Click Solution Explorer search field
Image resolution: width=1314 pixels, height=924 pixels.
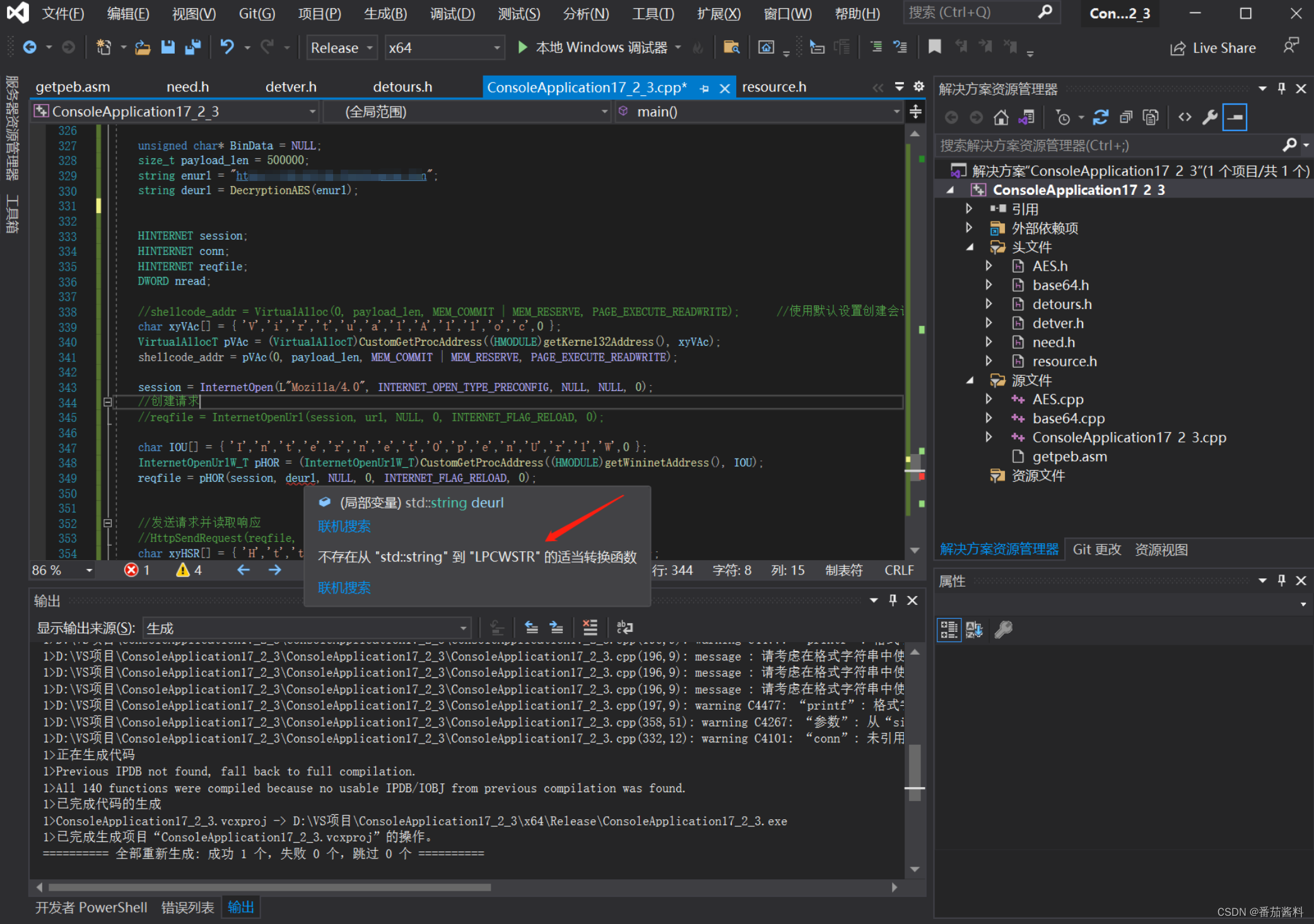coord(1108,146)
